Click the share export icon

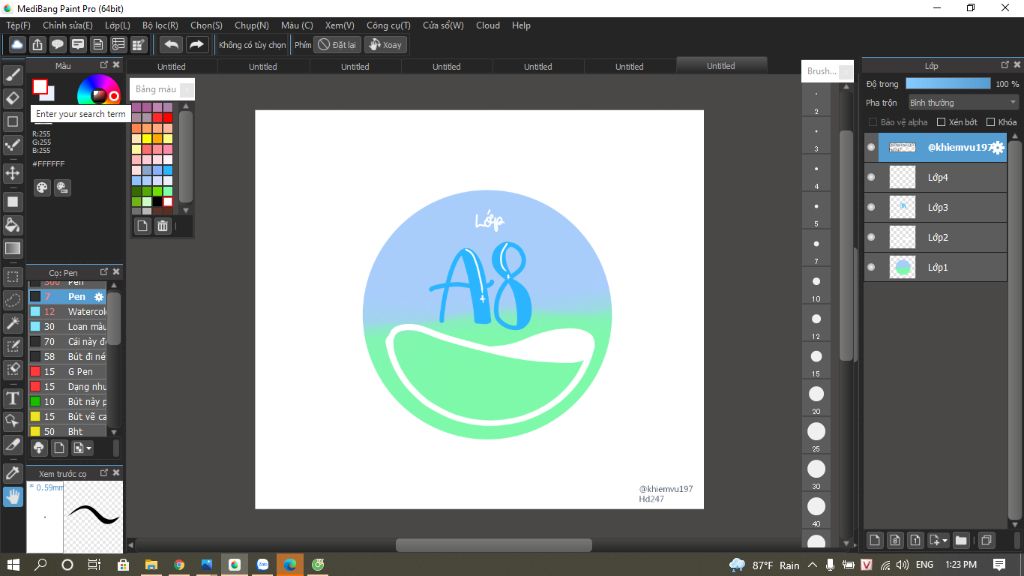tap(37, 44)
